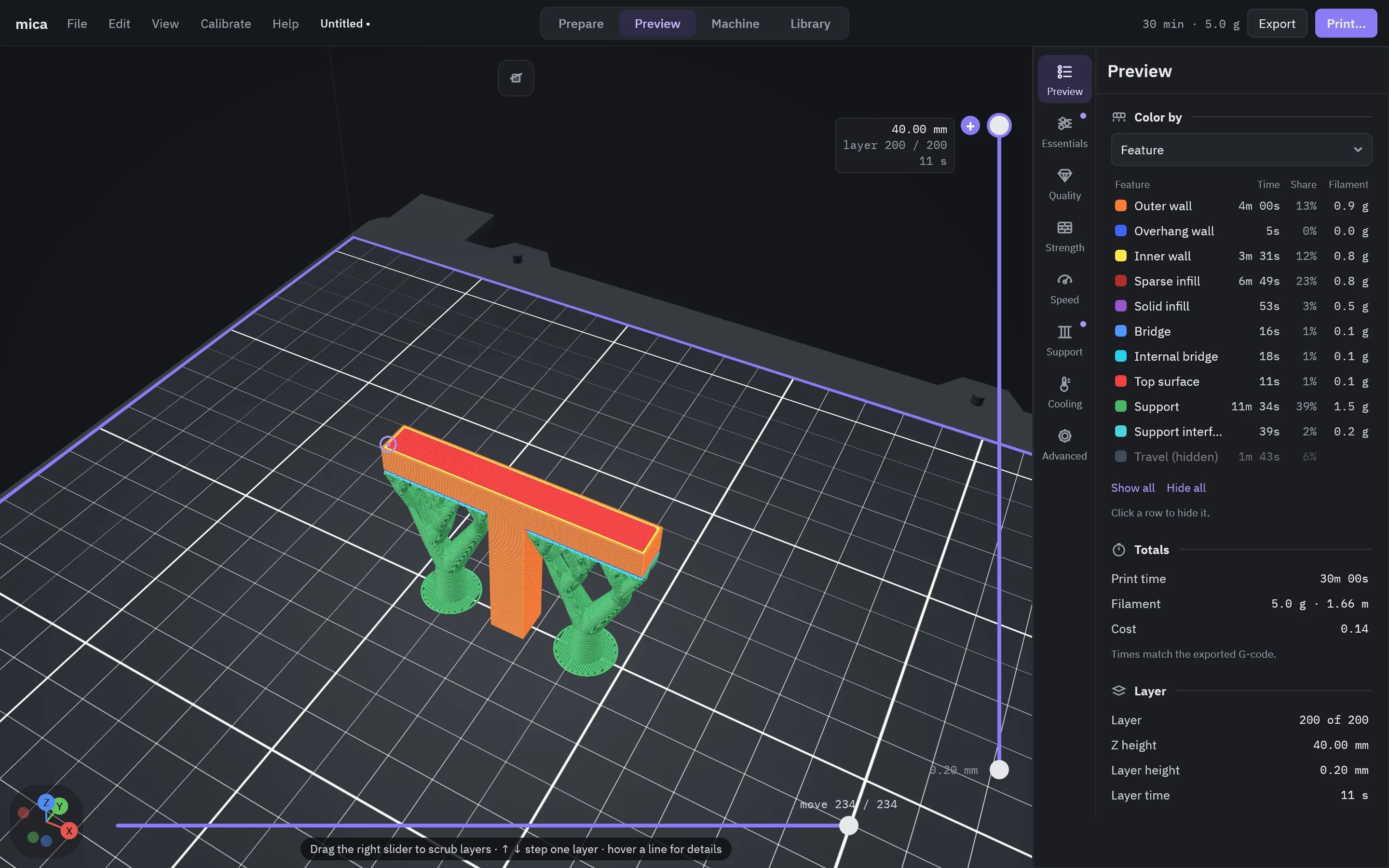Click the purple plus button near layer slider
The image size is (1389, 868).
(970, 126)
